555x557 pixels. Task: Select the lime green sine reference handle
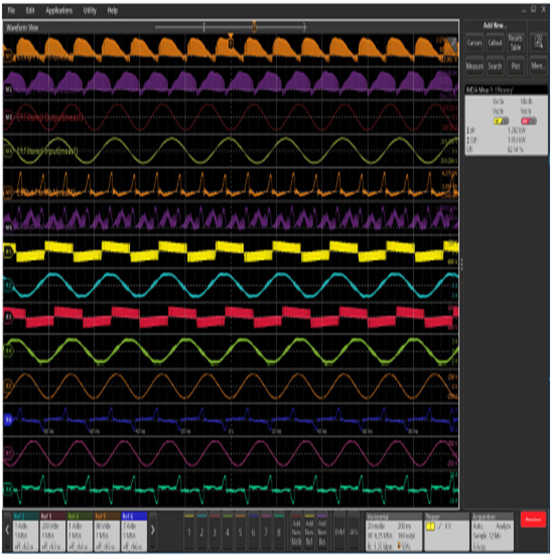click(9, 351)
